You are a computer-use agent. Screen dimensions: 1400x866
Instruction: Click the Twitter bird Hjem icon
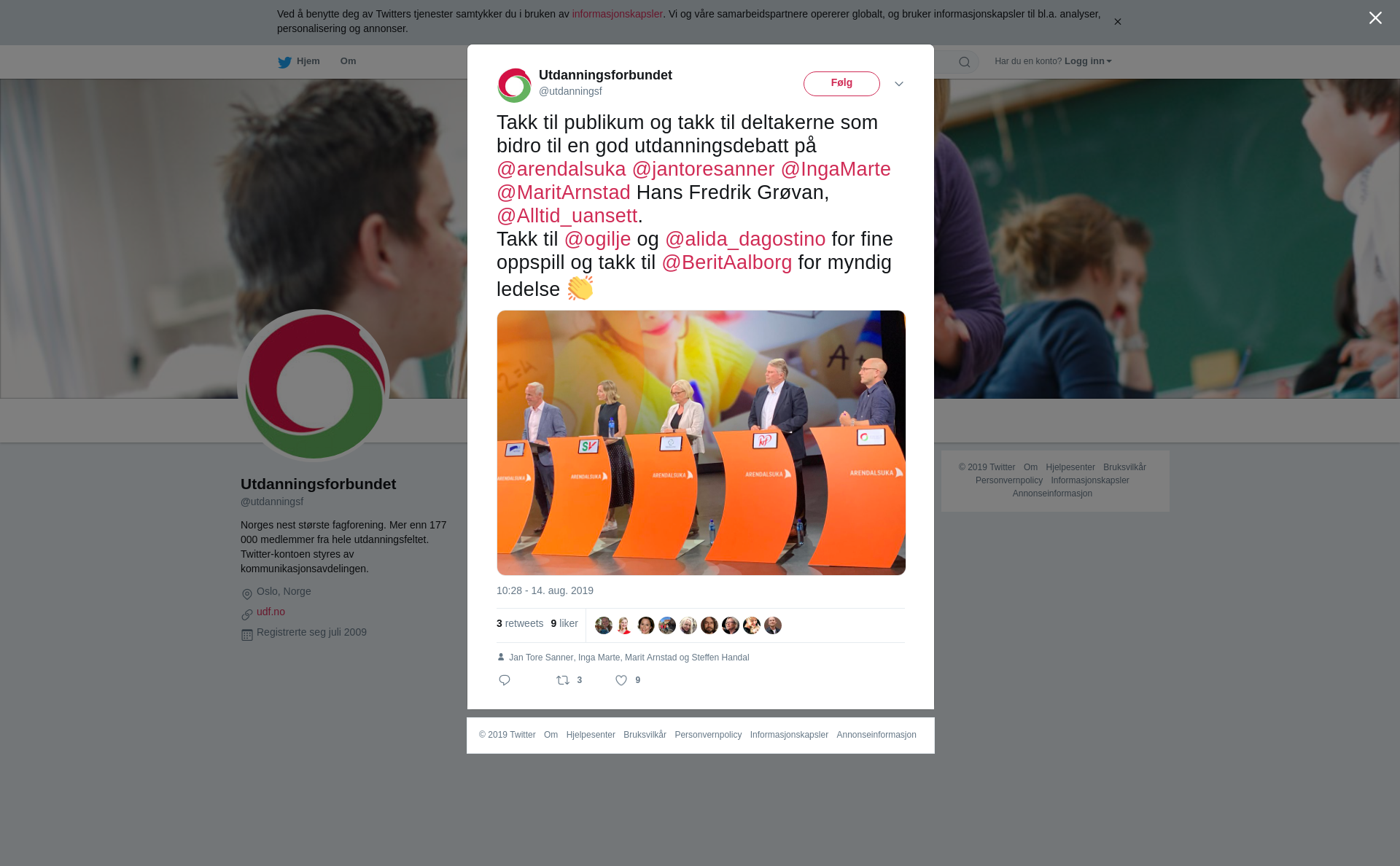284,62
